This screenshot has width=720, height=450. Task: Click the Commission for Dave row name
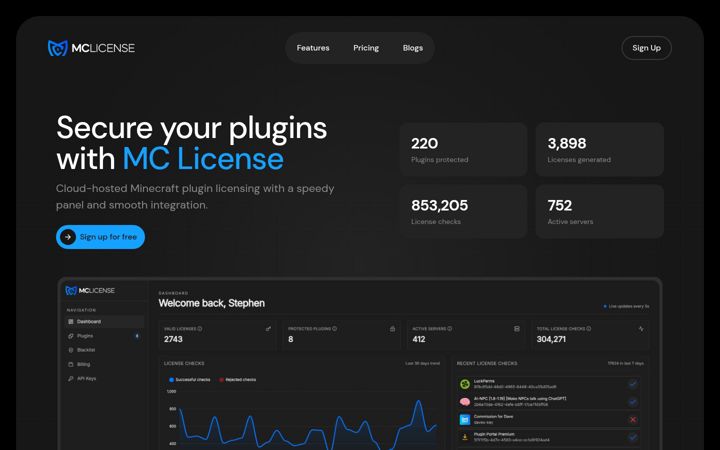tap(493, 416)
